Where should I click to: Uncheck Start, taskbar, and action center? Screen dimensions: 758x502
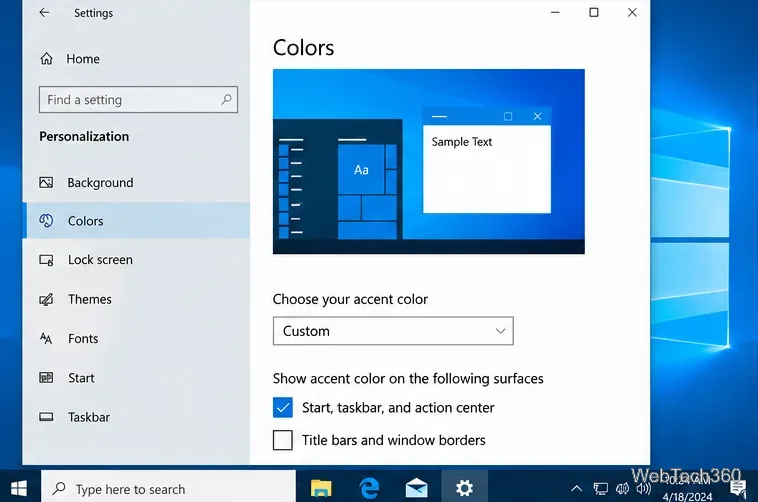pos(283,407)
